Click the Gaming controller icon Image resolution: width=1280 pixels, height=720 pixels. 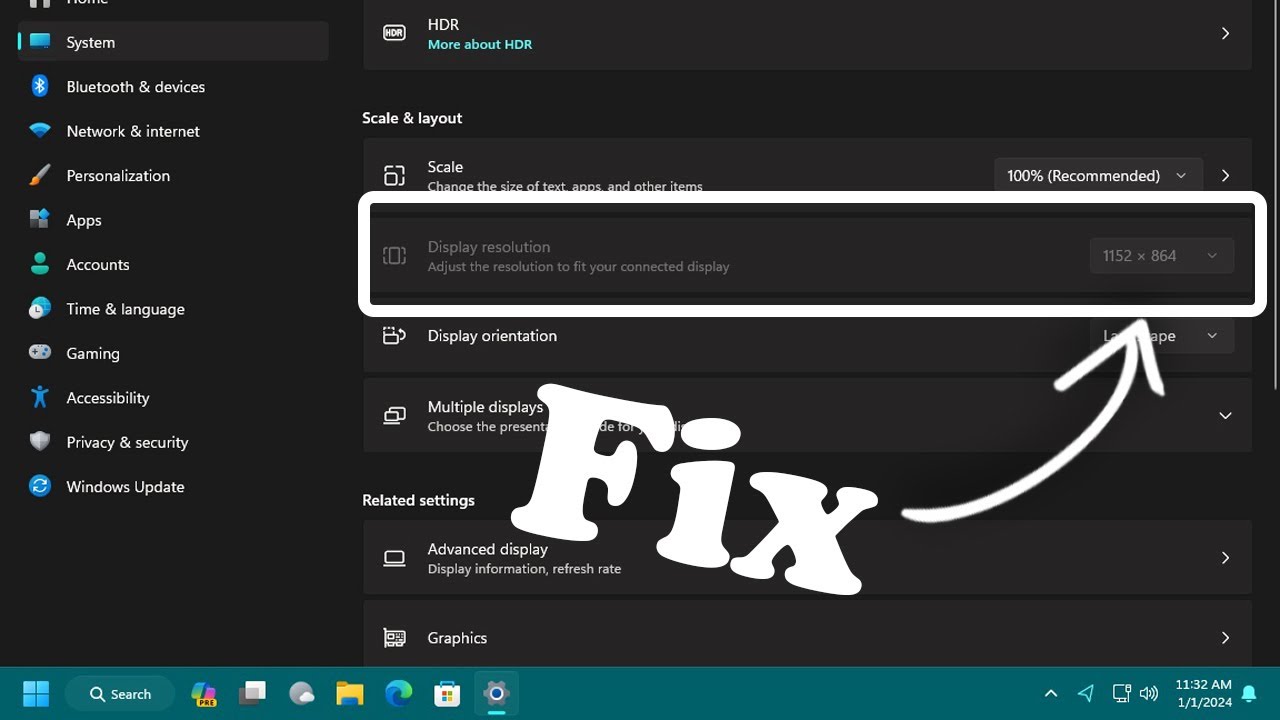pos(40,353)
